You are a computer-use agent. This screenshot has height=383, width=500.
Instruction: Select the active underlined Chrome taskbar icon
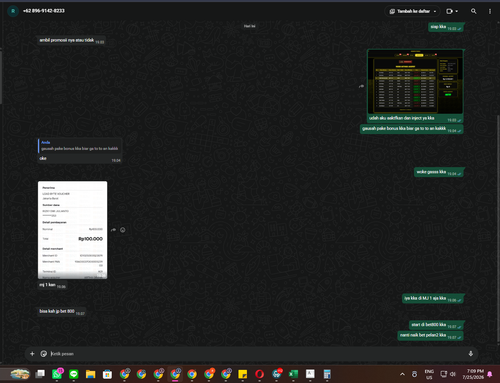(175, 374)
